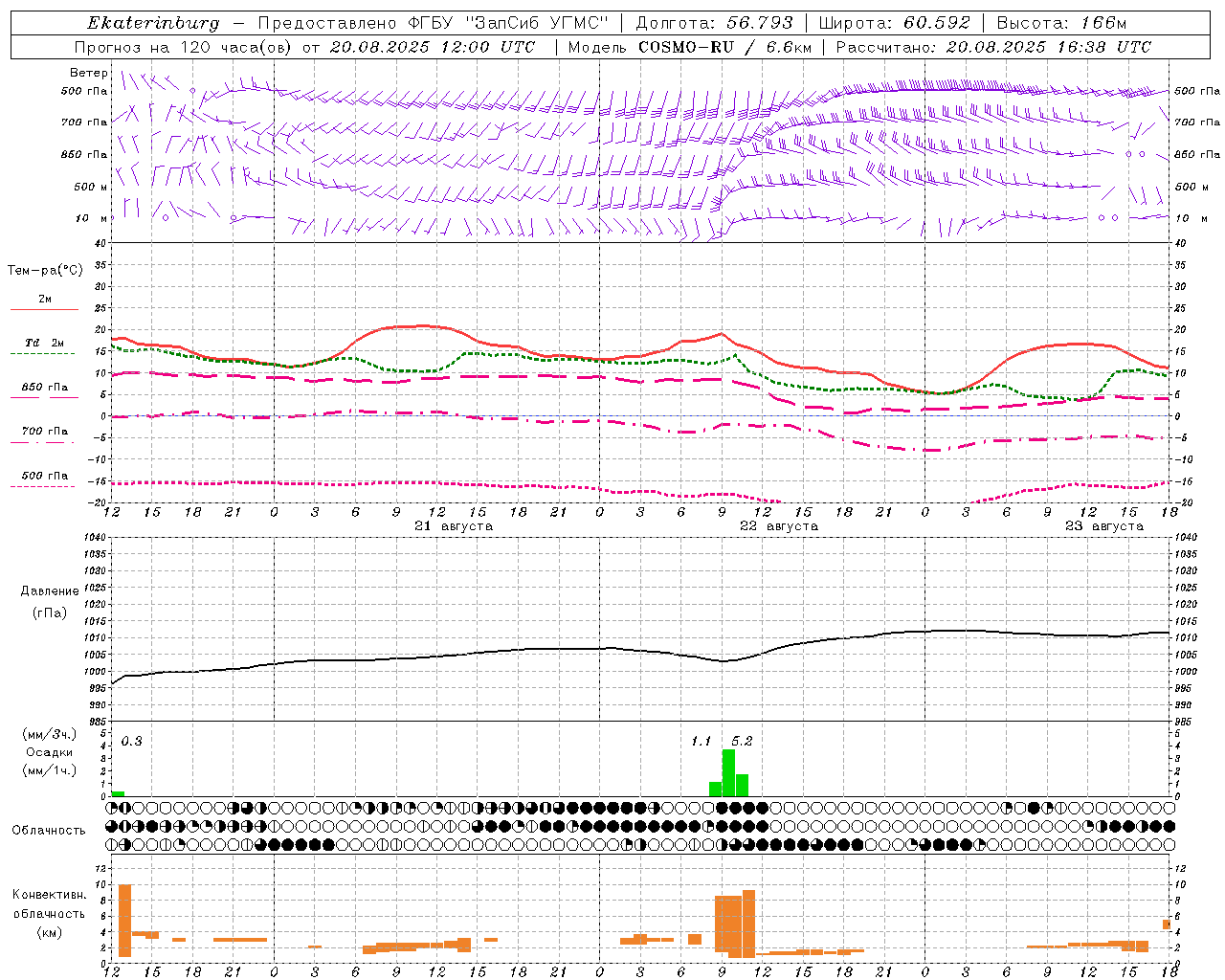Click the Прогноз на 120 часа(ов) text

pos(184,47)
